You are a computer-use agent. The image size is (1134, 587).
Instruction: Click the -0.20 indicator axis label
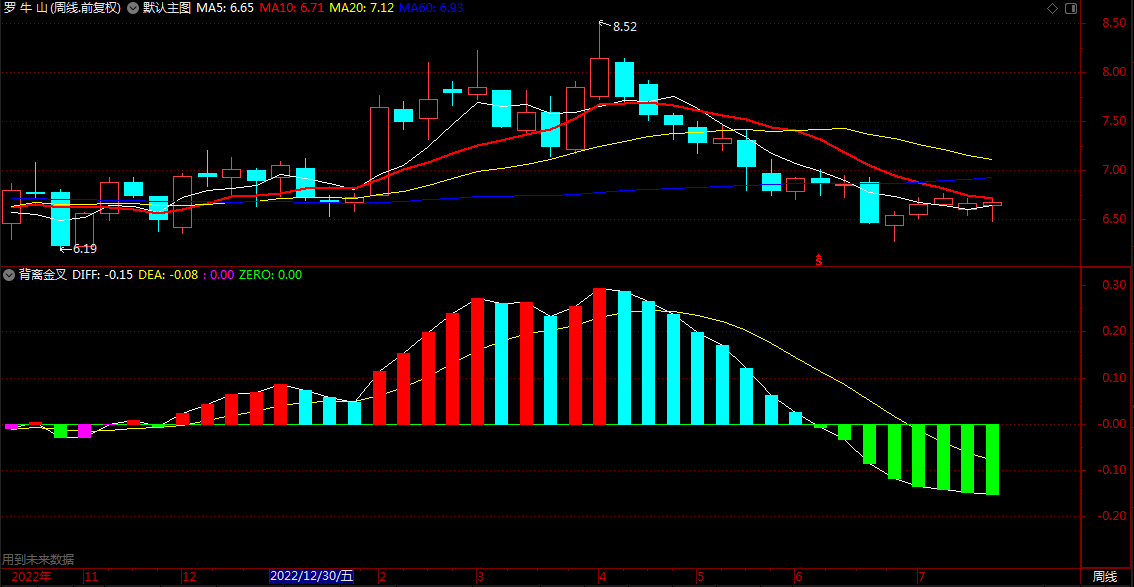pos(1110,516)
